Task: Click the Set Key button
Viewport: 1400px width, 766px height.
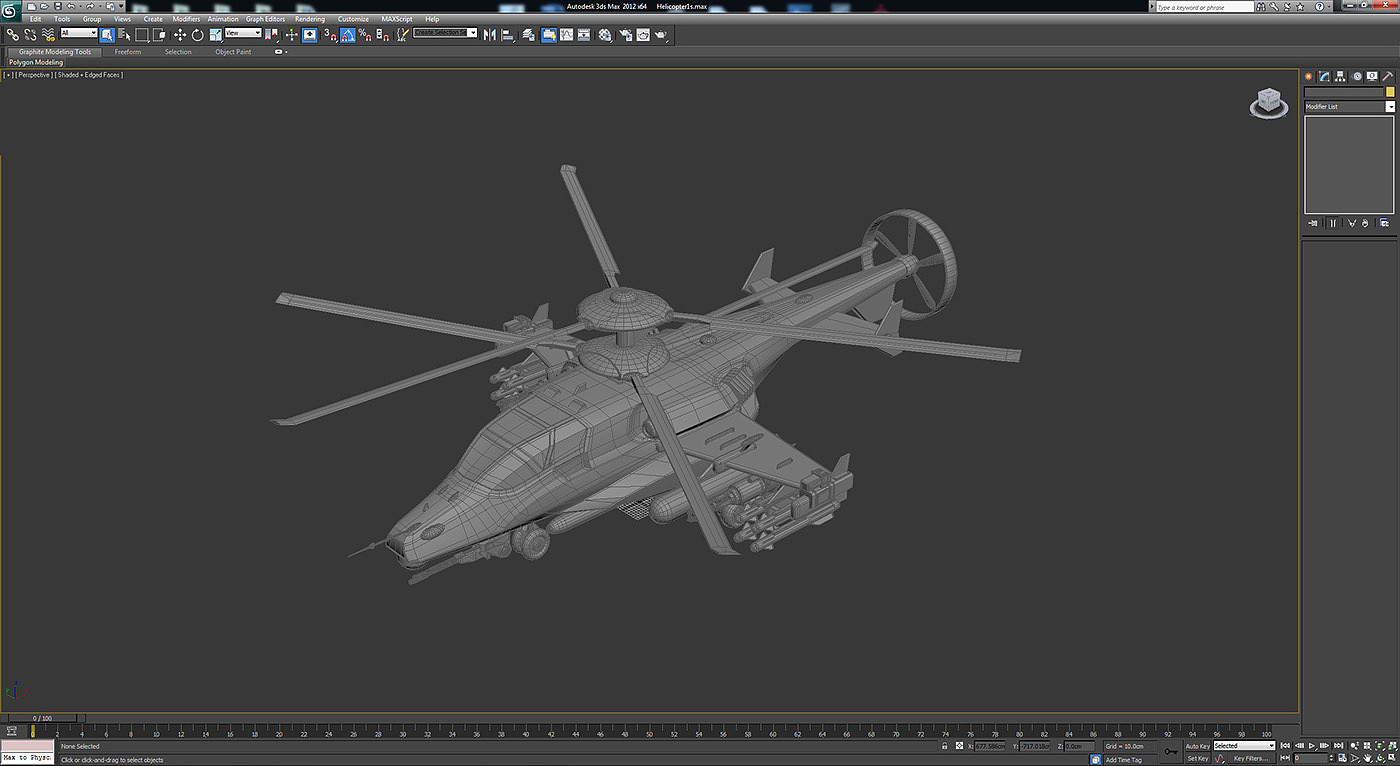Action: tap(1197, 759)
